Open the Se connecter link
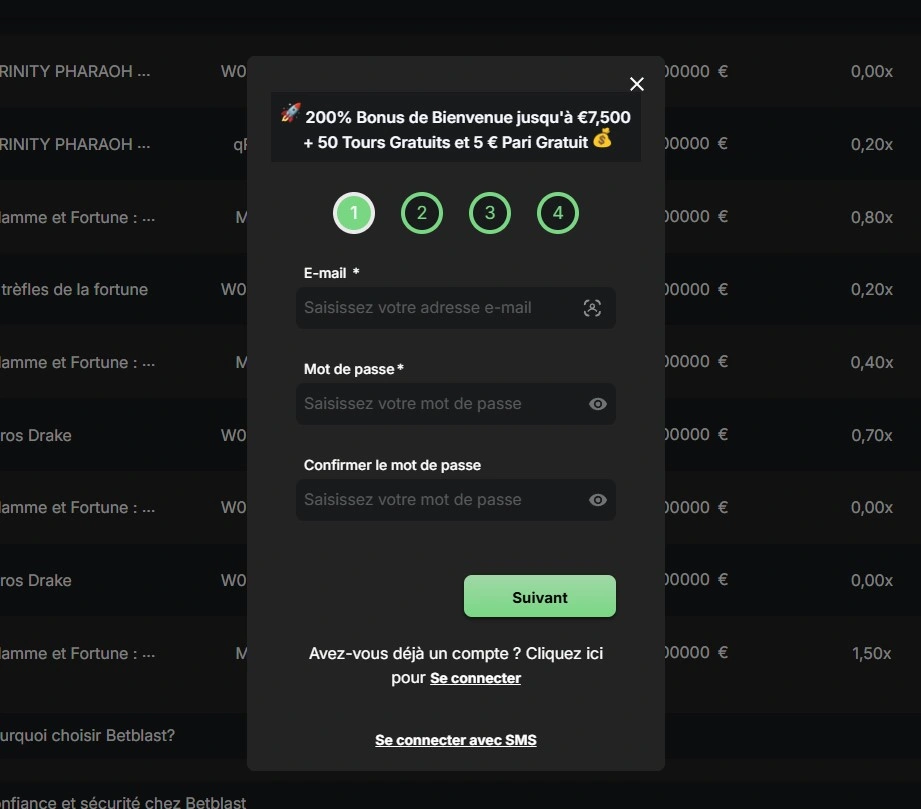Viewport: 921px width, 809px height. click(x=475, y=678)
